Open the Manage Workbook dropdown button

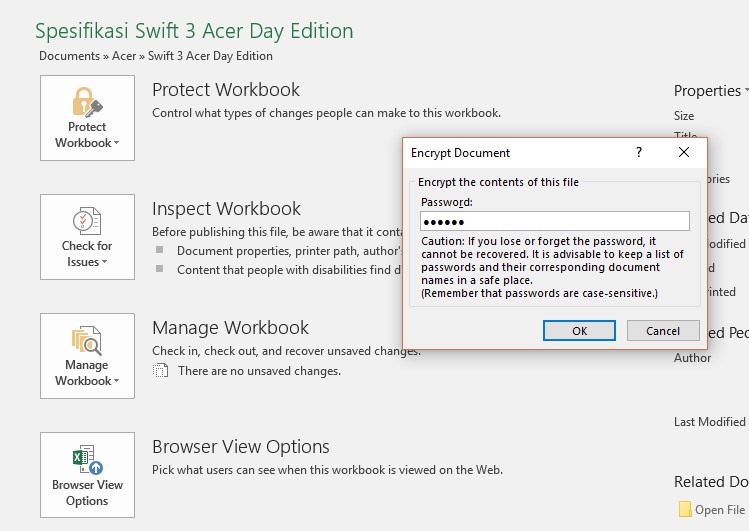click(87, 356)
